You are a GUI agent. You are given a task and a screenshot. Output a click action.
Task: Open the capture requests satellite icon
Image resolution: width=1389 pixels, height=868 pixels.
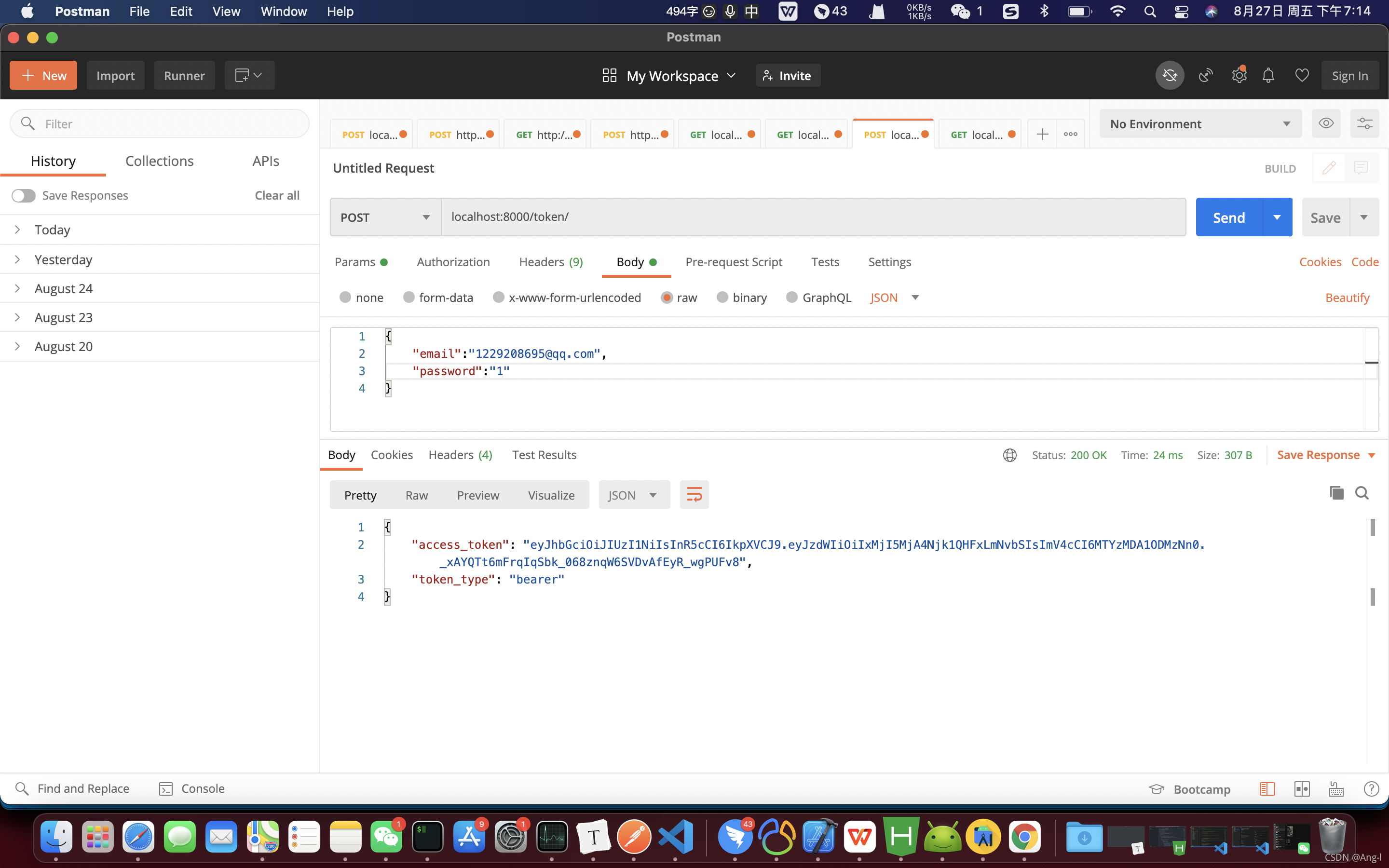click(1205, 75)
